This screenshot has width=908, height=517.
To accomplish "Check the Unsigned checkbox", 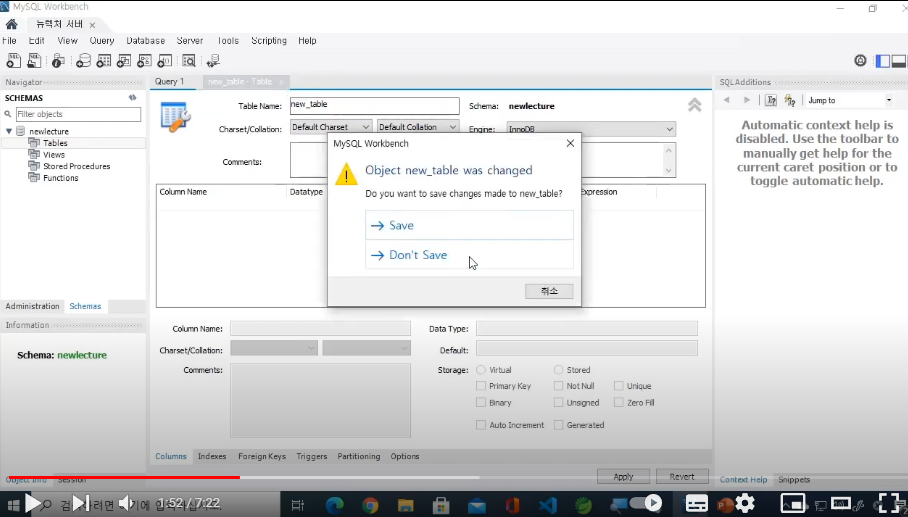I will click(x=558, y=402).
